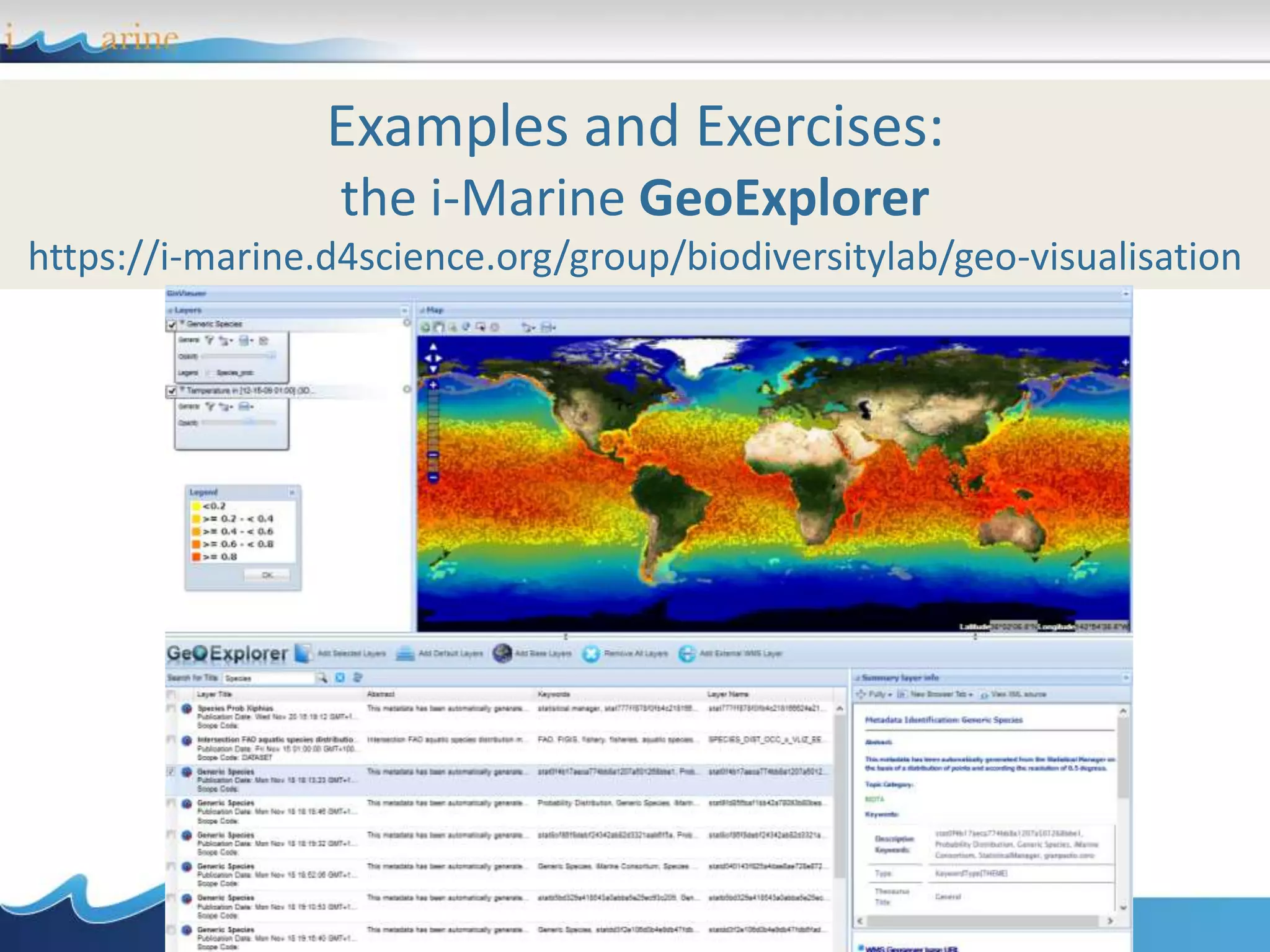
Task: Check the Generic Species row published at 18:19:32
Action: point(171,835)
